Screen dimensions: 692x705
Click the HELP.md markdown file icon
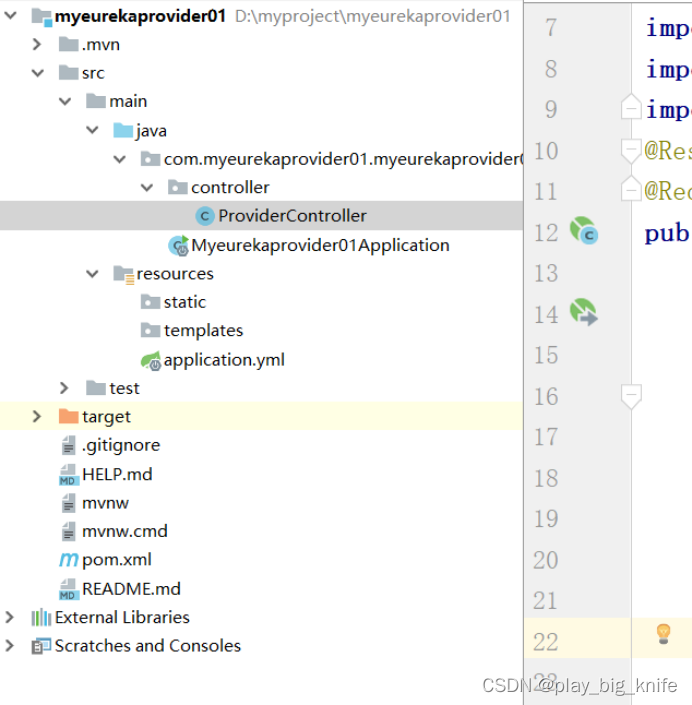(69, 475)
